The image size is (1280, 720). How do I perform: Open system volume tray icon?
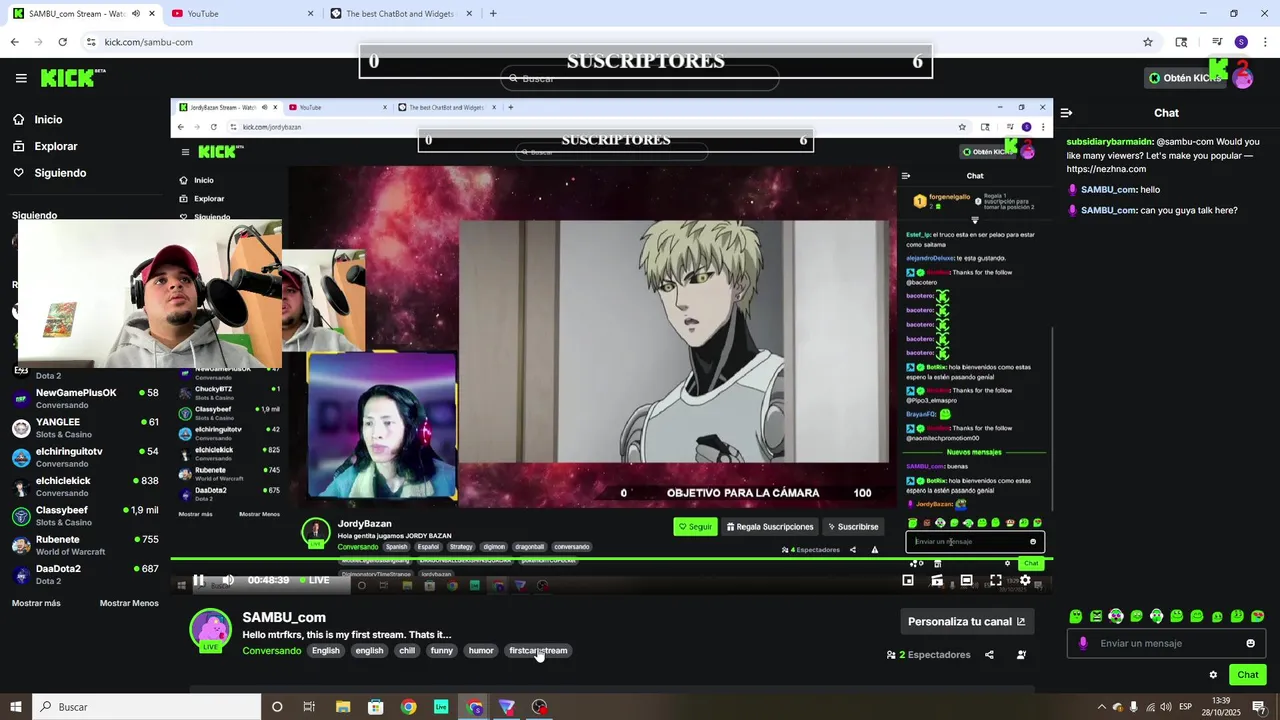1166,707
